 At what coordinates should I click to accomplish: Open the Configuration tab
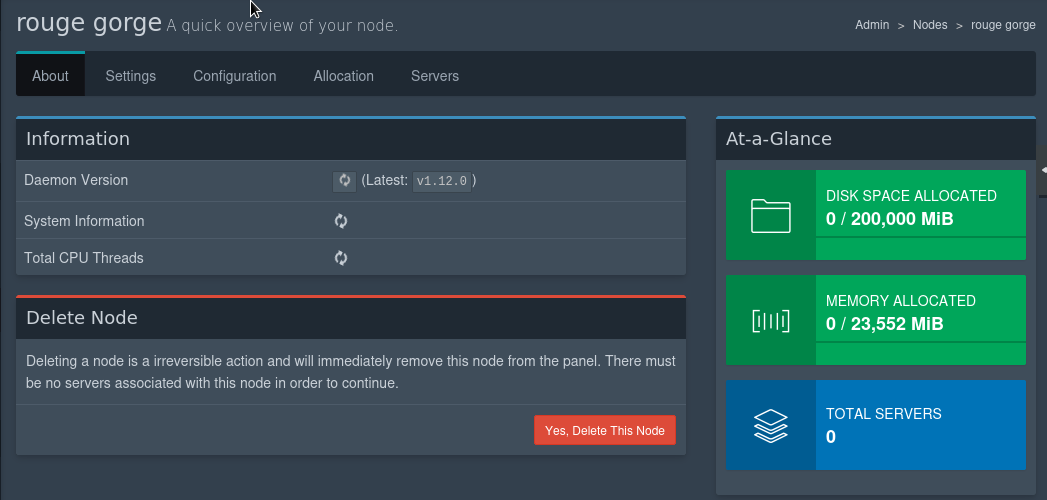pos(235,76)
